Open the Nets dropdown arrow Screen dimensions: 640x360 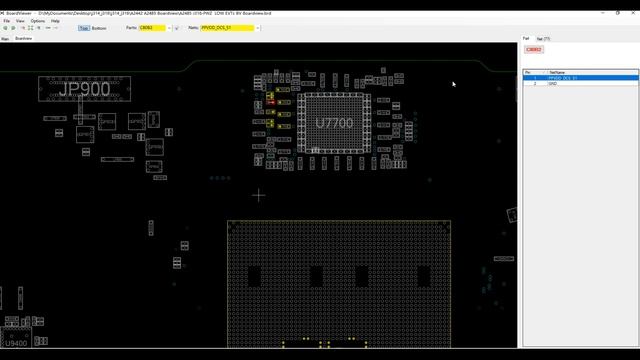[x=258, y=28]
